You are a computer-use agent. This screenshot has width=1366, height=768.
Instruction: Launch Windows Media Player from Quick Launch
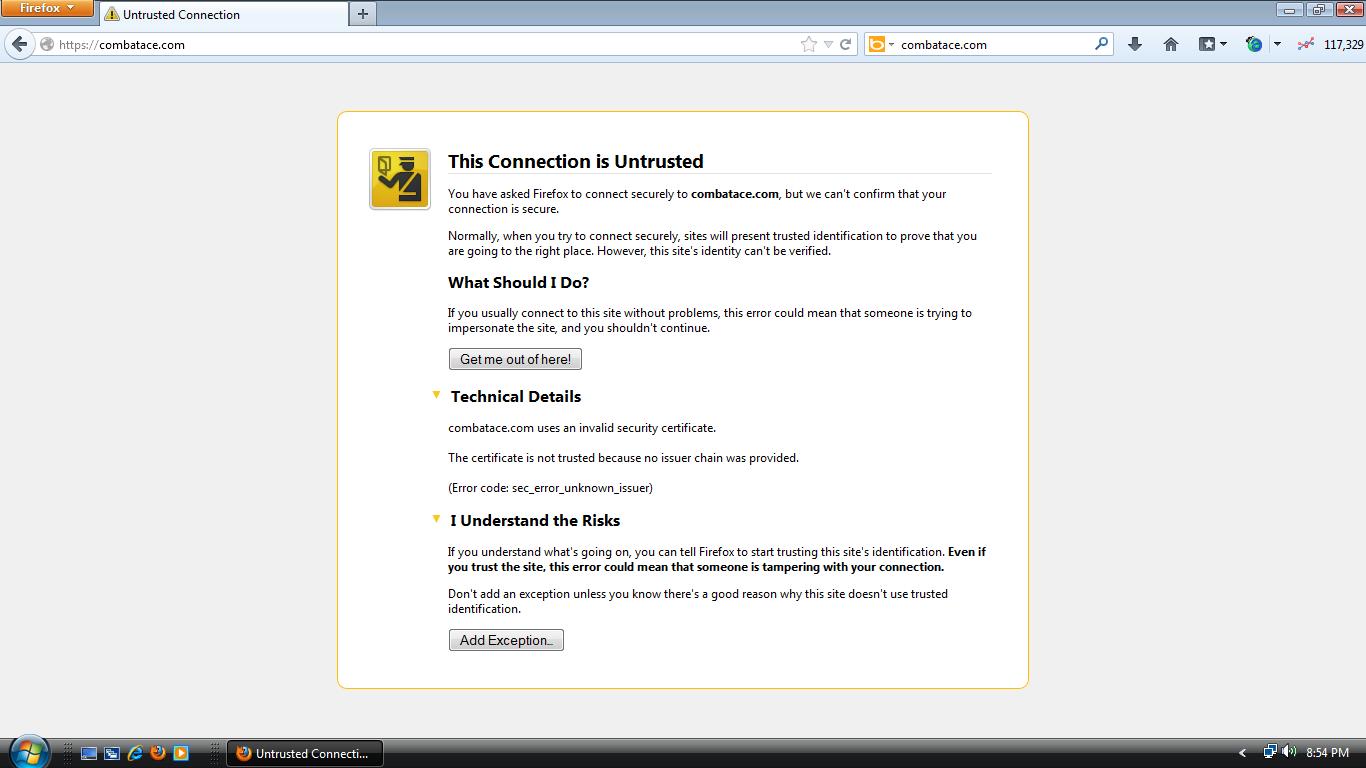pyautogui.click(x=181, y=753)
